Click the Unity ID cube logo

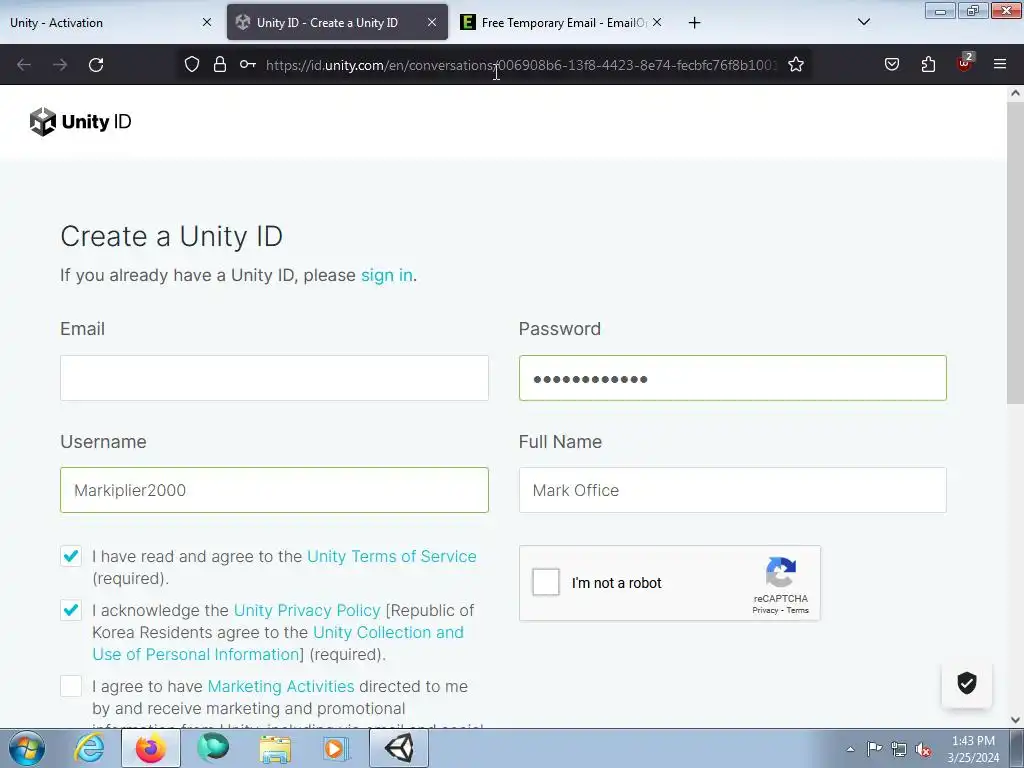coord(43,122)
